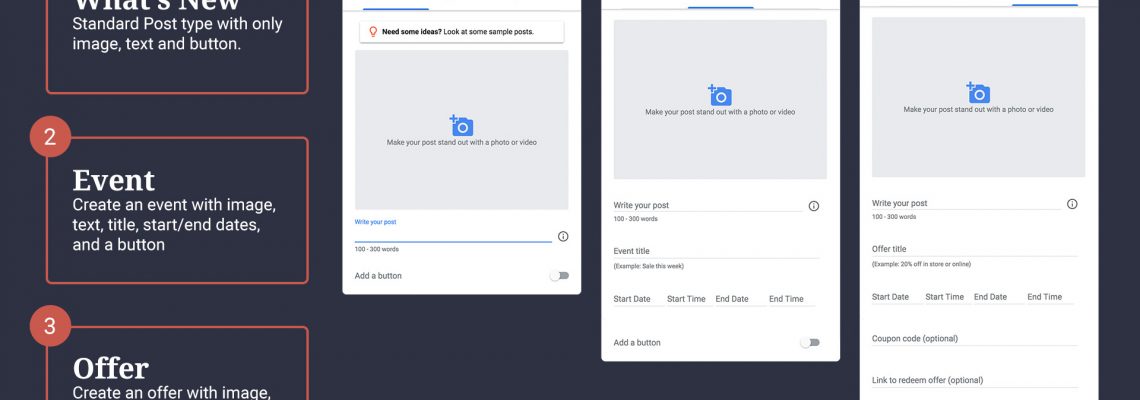The height and width of the screenshot is (400, 1140).
Task: Open the End Time picker in the Event form
Action: point(786,299)
